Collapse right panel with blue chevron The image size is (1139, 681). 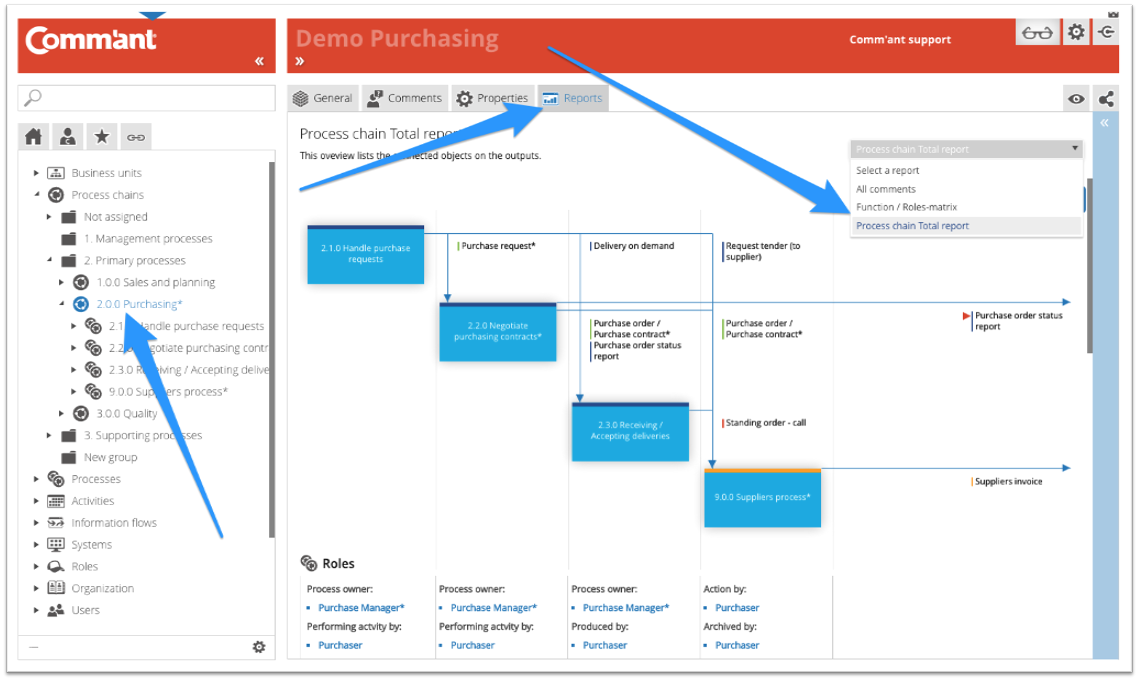pos(1104,123)
